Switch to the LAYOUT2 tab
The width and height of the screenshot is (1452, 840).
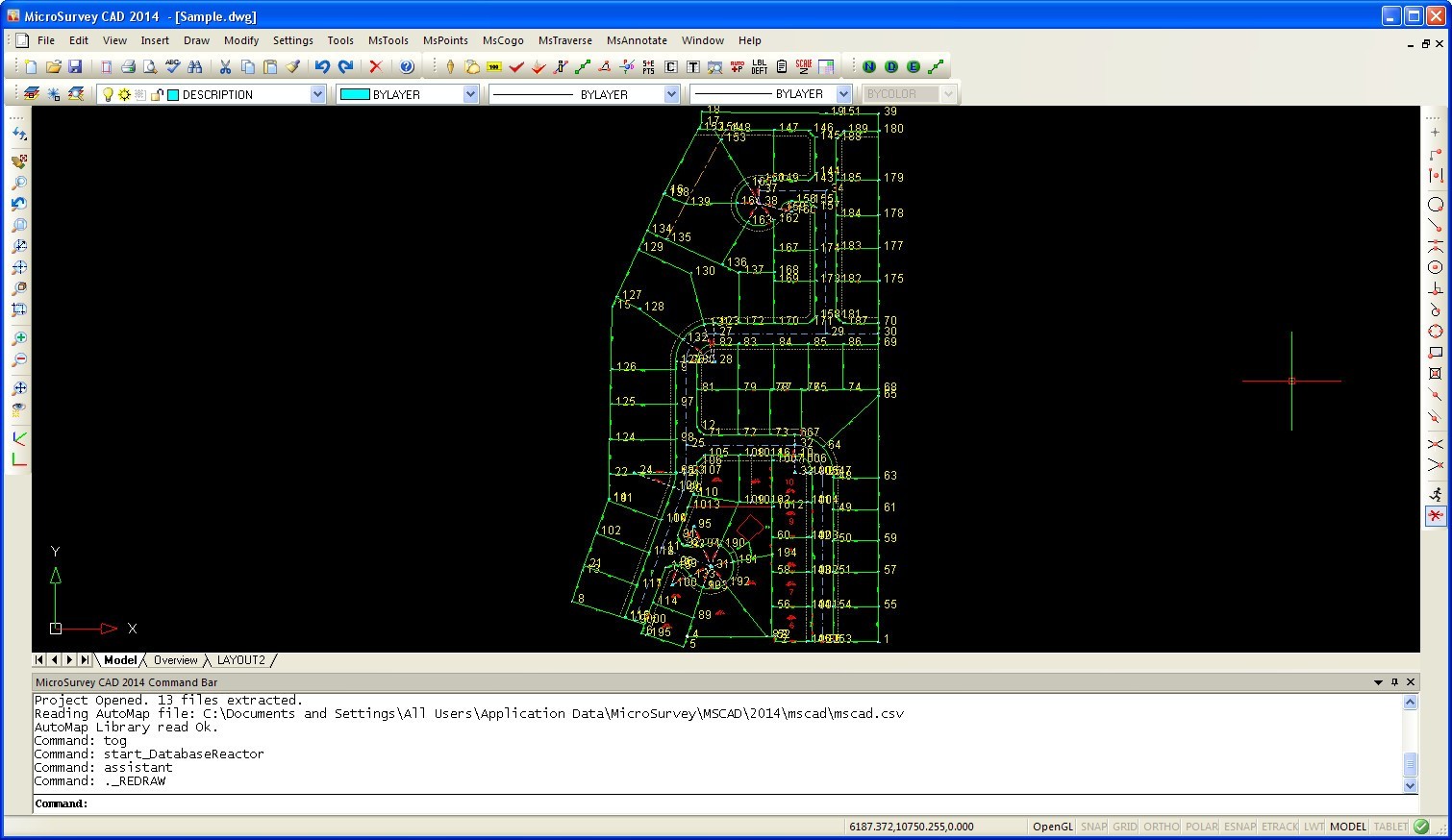(x=240, y=660)
